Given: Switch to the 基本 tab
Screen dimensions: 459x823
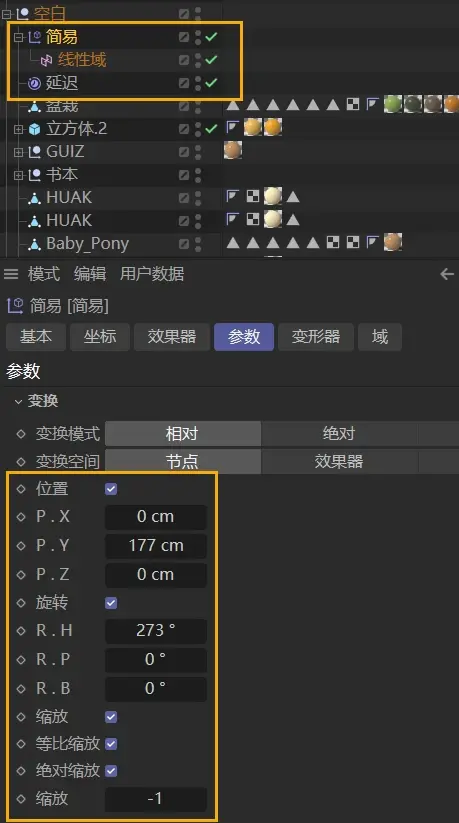Looking at the screenshot, I should tap(36, 337).
